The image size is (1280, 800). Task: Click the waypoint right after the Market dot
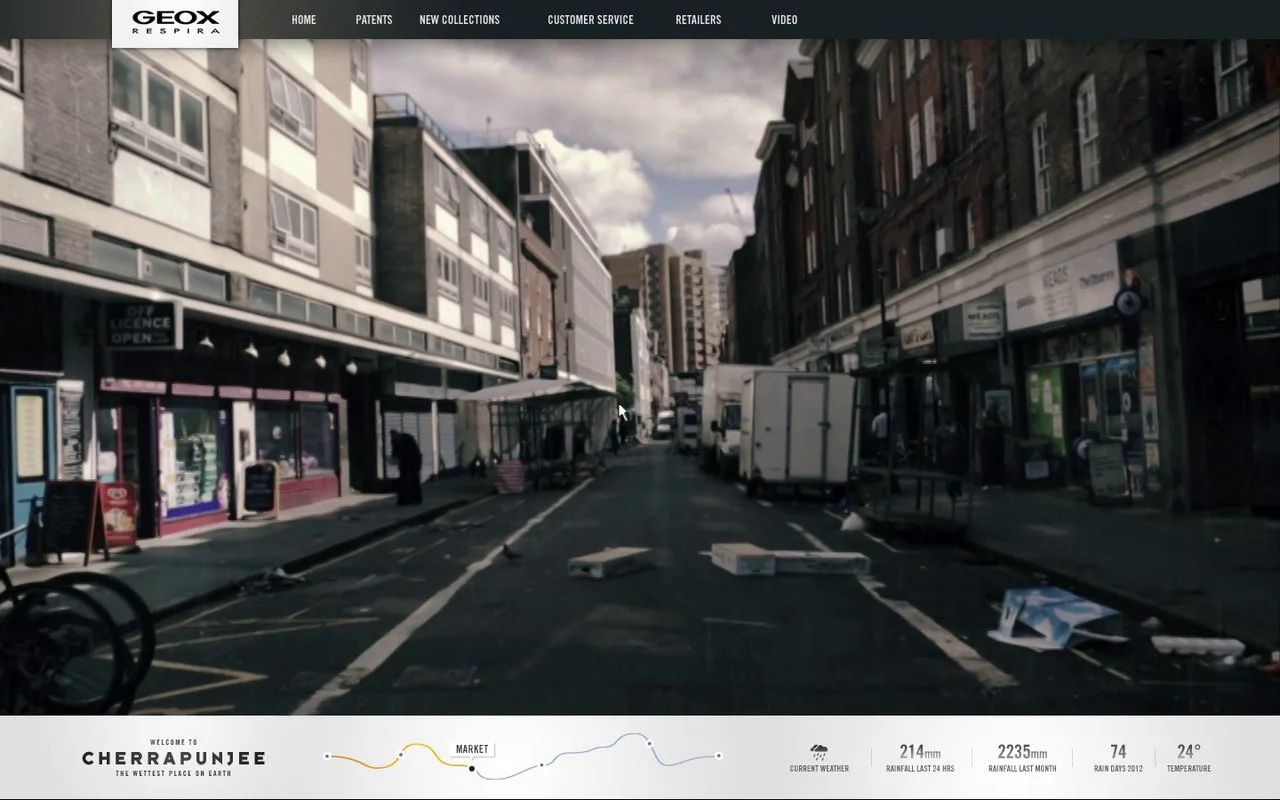click(542, 765)
